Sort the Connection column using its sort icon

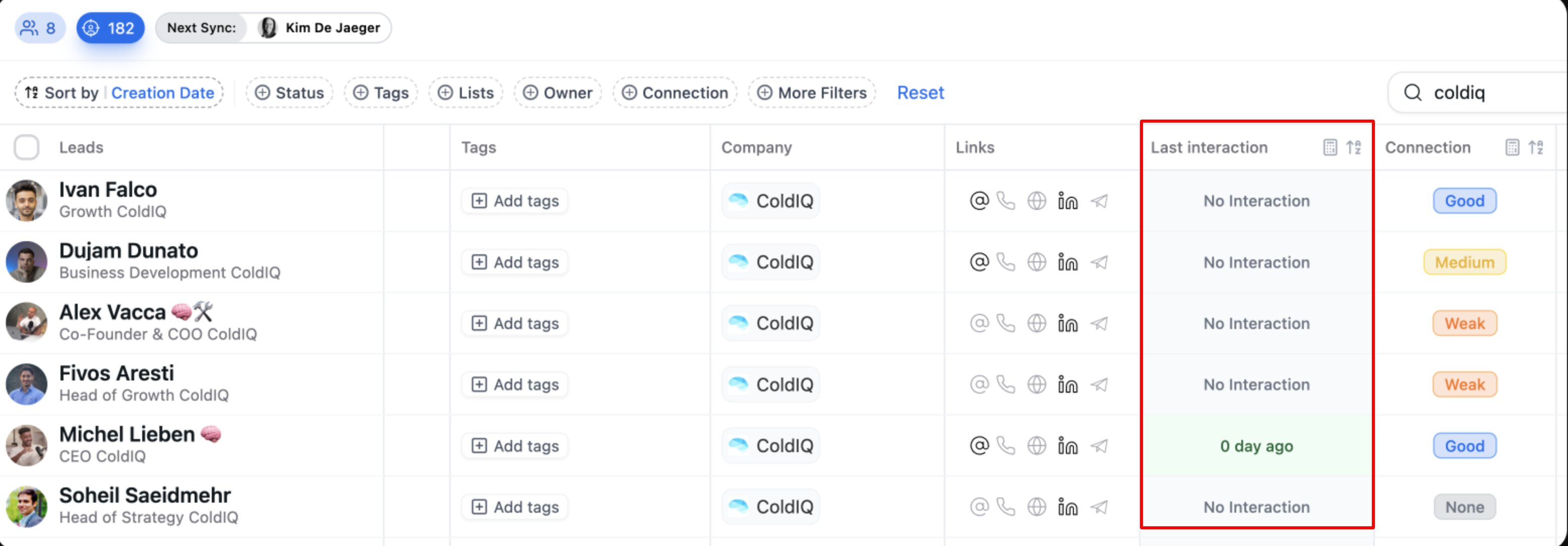coord(1536,147)
